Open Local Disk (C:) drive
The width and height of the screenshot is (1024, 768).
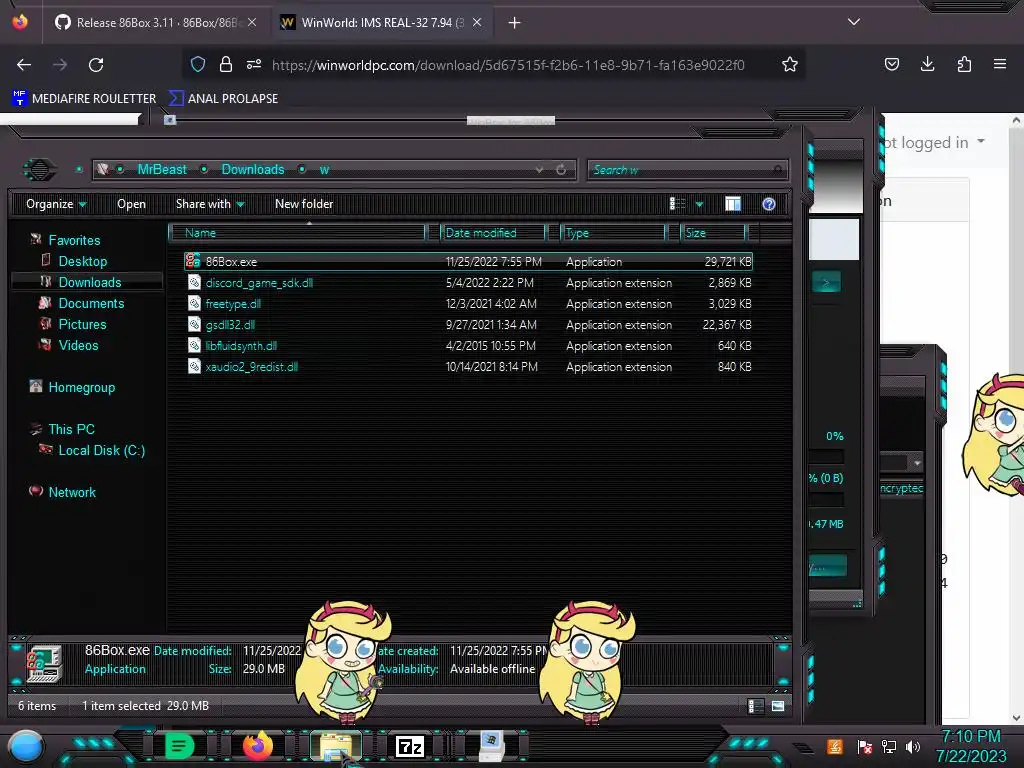click(x=92, y=450)
